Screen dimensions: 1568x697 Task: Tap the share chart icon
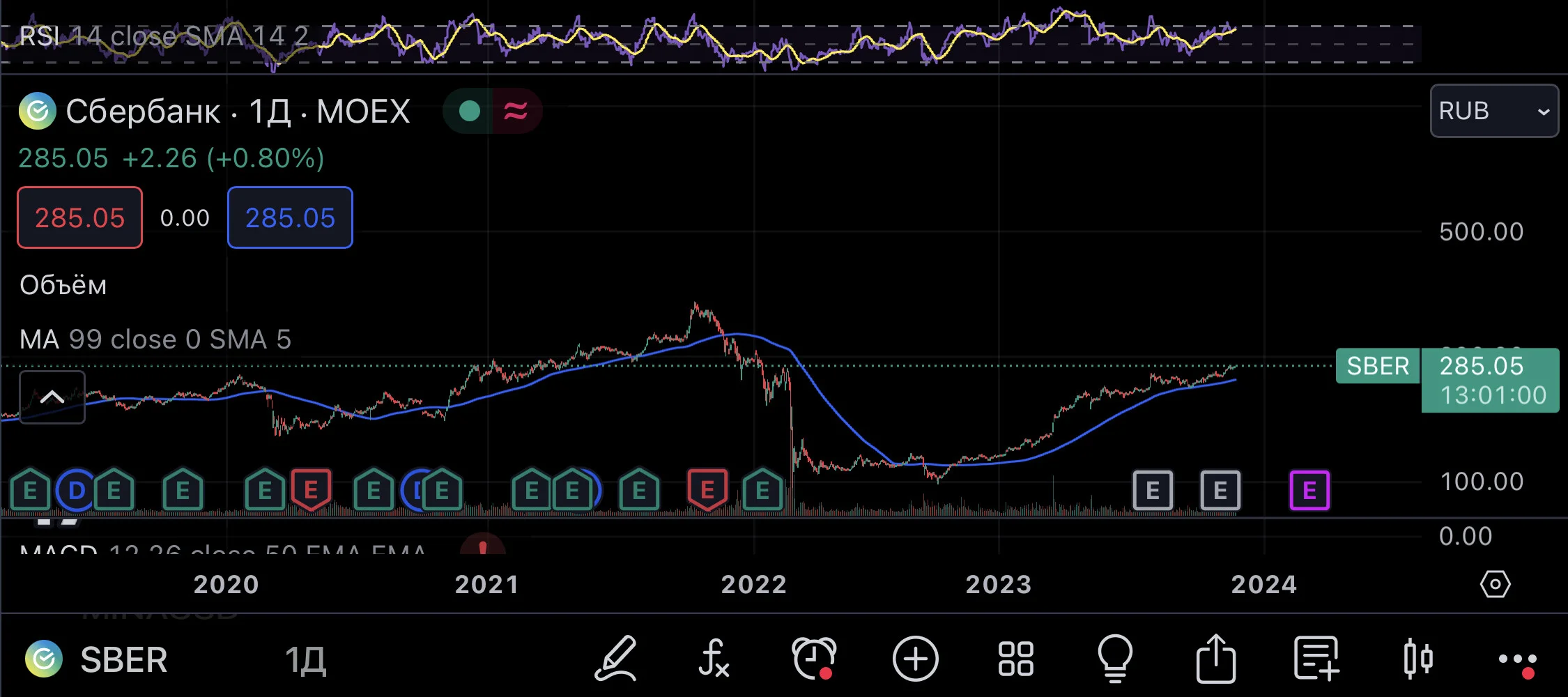(x=1216, y=658)
